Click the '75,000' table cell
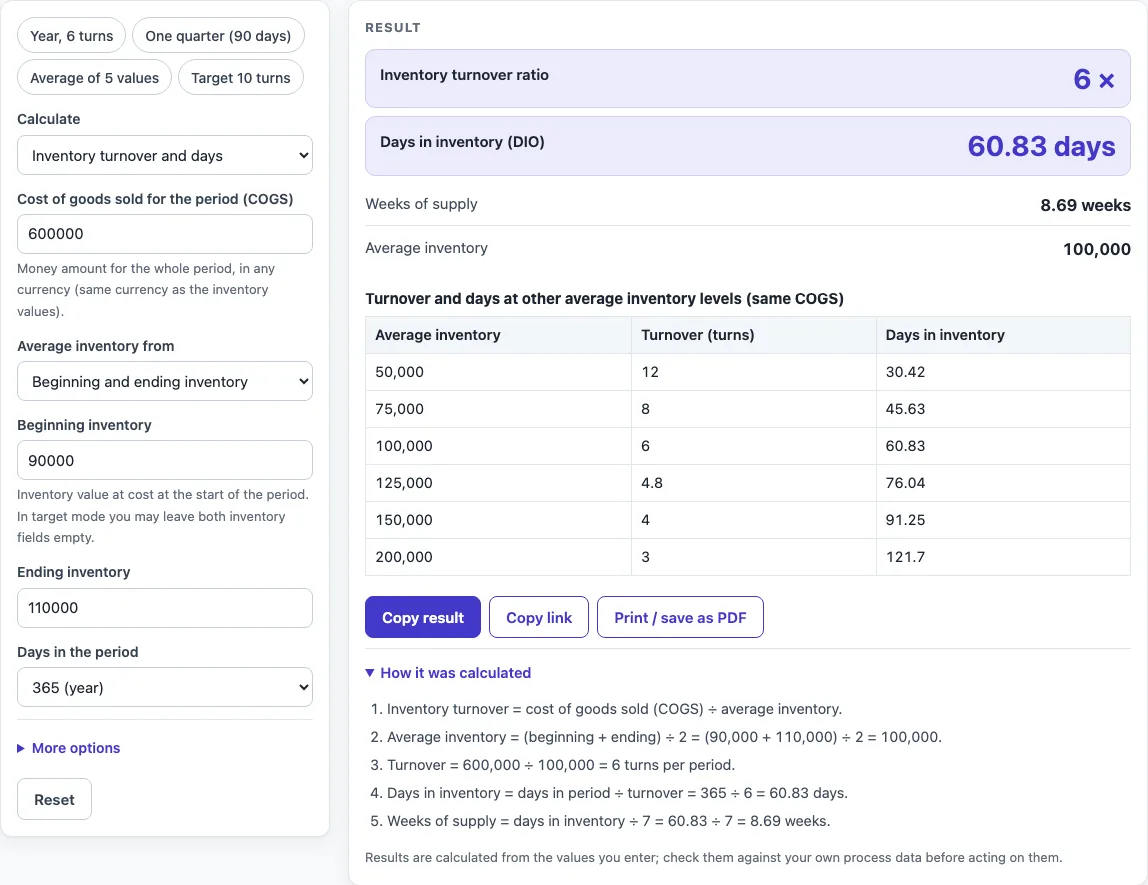Screen dimensions: 1148x885 click(499, 408)
